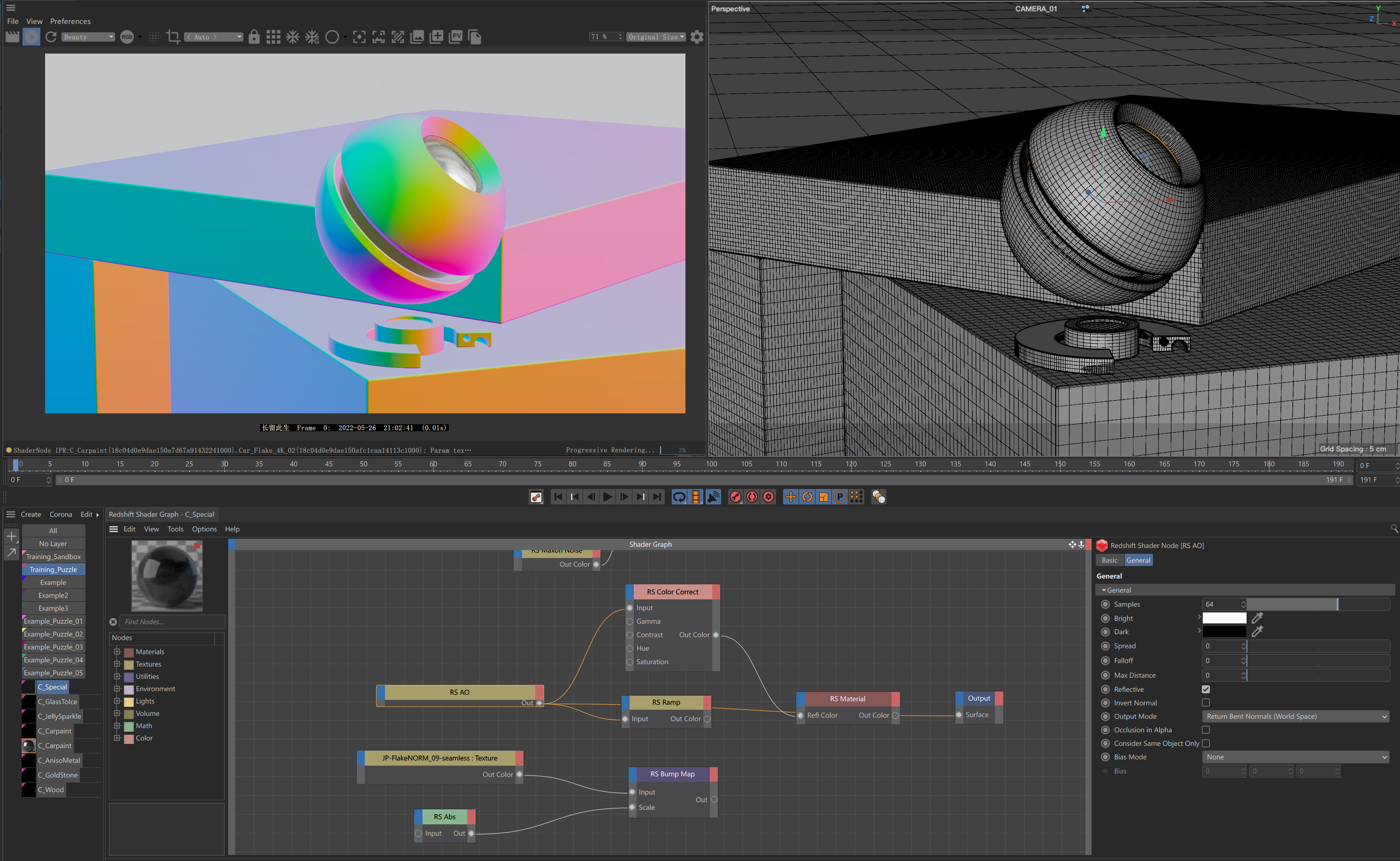Click the Bright white color swatch
Viewport: 1400px width, 861px height.
click(1224, 618)
